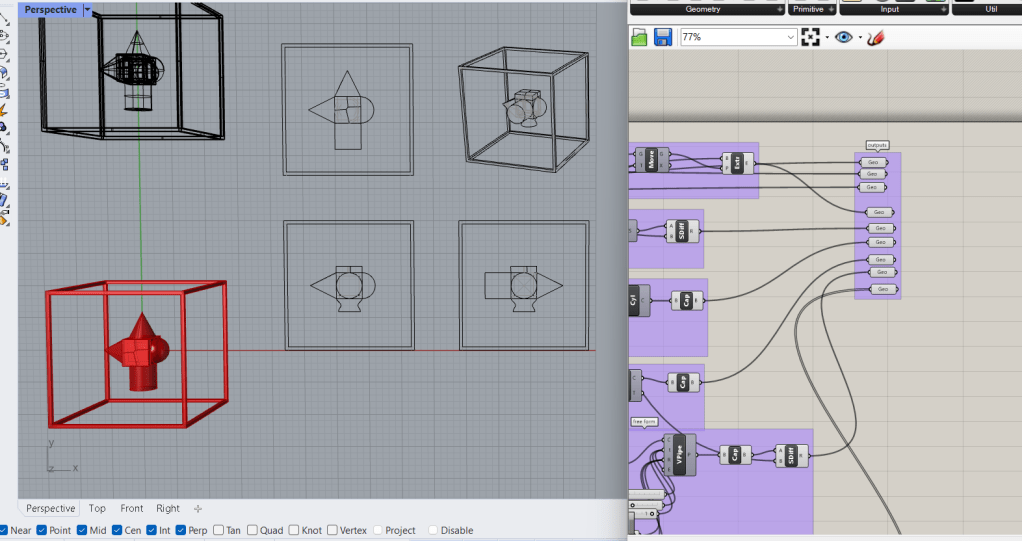Switch to the Top viewport tab
The image size is (1022, 541).
click(x=97, y=508)
